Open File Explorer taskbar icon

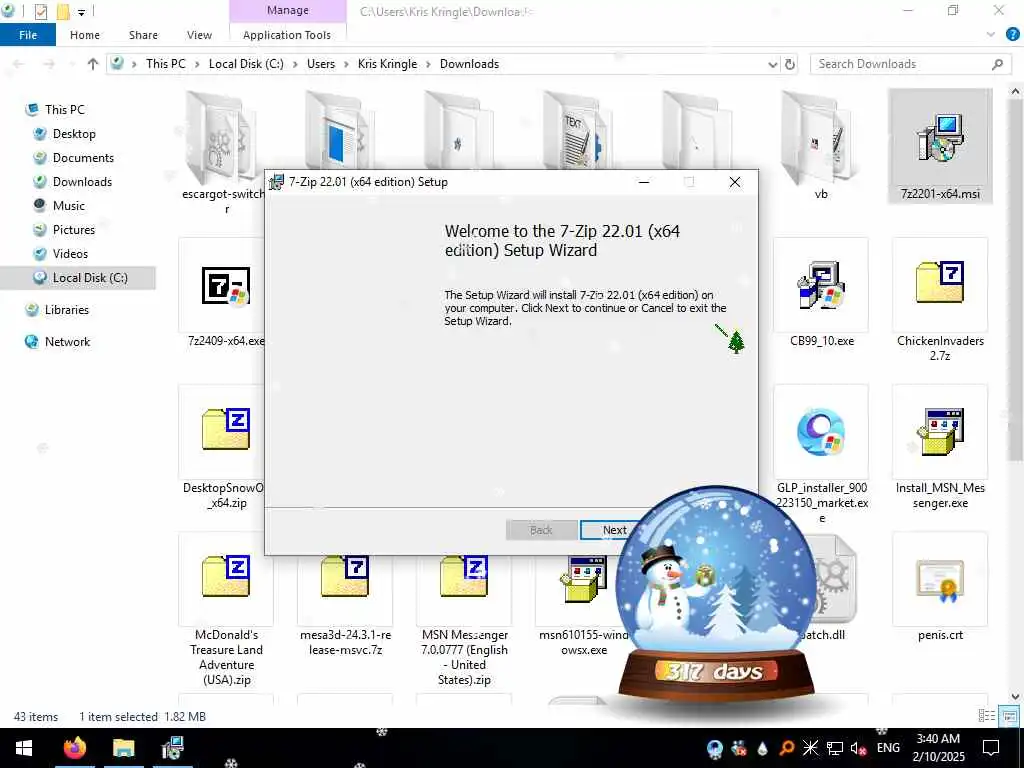(123, 748)
